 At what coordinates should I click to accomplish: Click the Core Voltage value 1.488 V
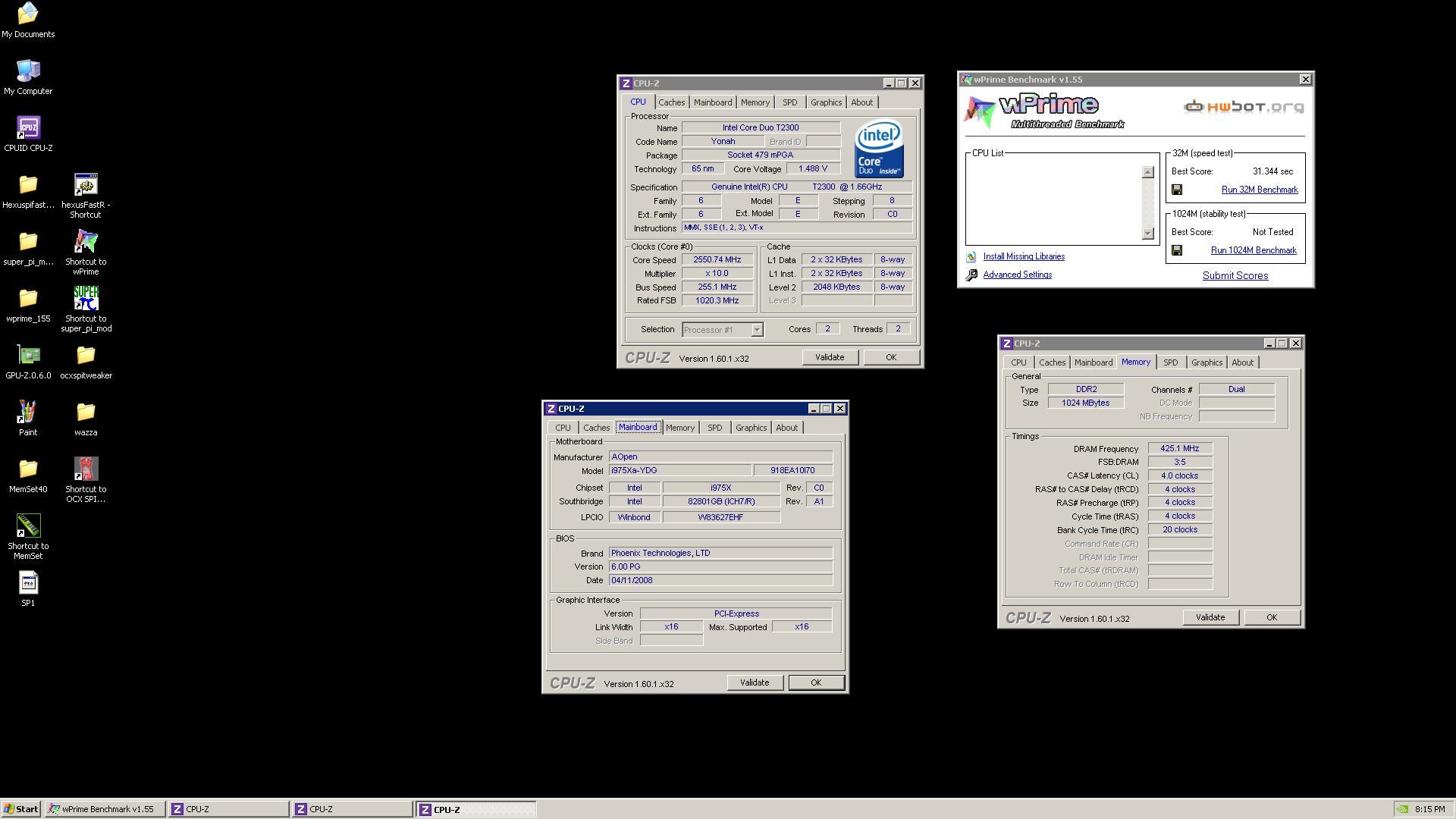click(812, 168)
